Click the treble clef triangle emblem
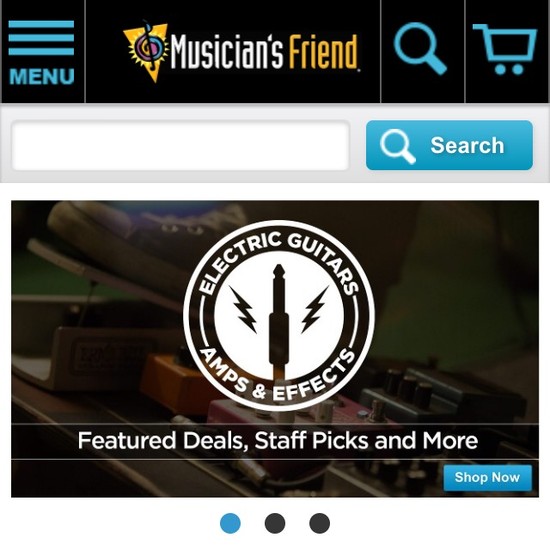This screenshot has height=550, width=550. point(146,51)
